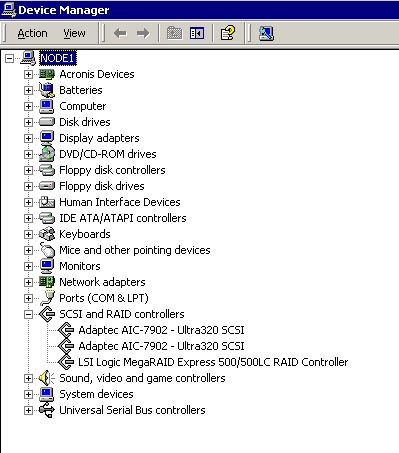Click the Help question mark toolbar icon
This screenshot has height=453, width=399.
coord(228,33)
